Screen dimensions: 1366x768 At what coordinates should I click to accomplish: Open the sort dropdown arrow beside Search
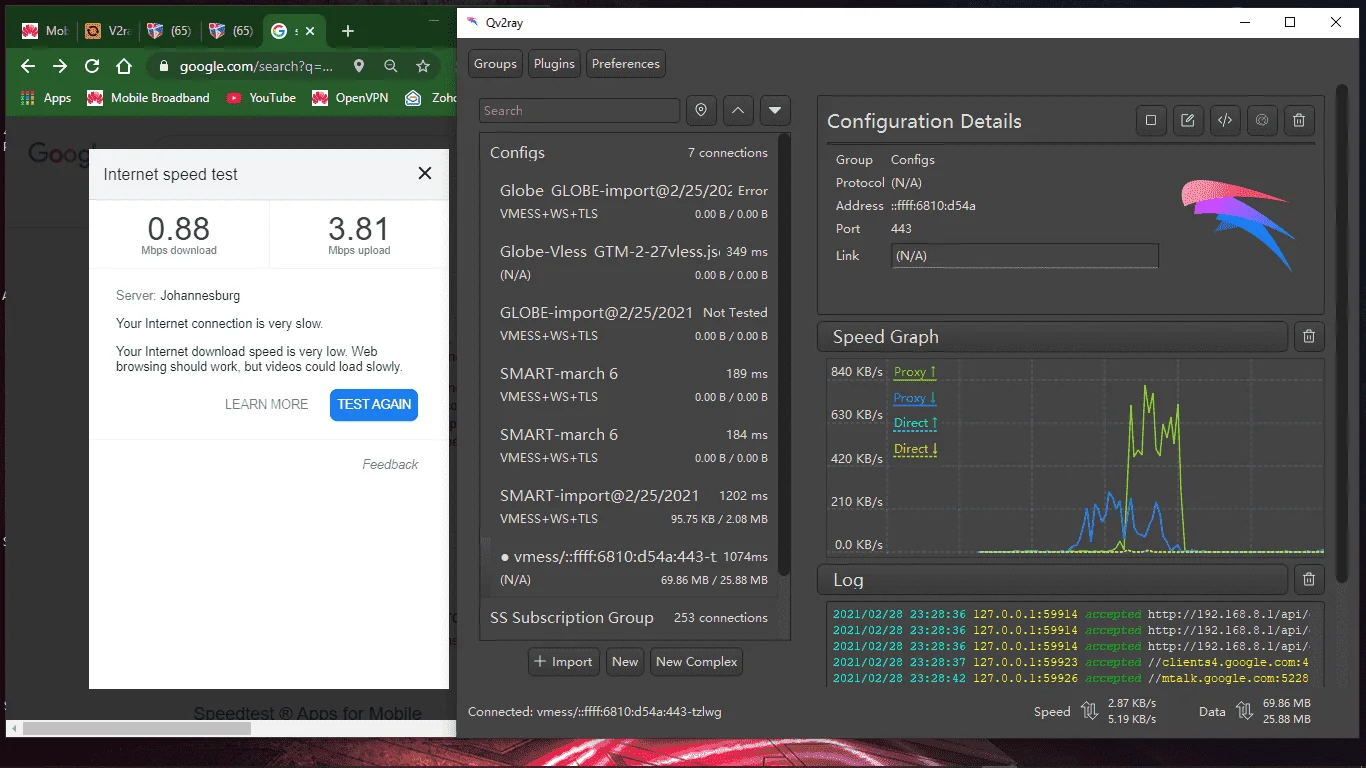(x=775, y=111)
